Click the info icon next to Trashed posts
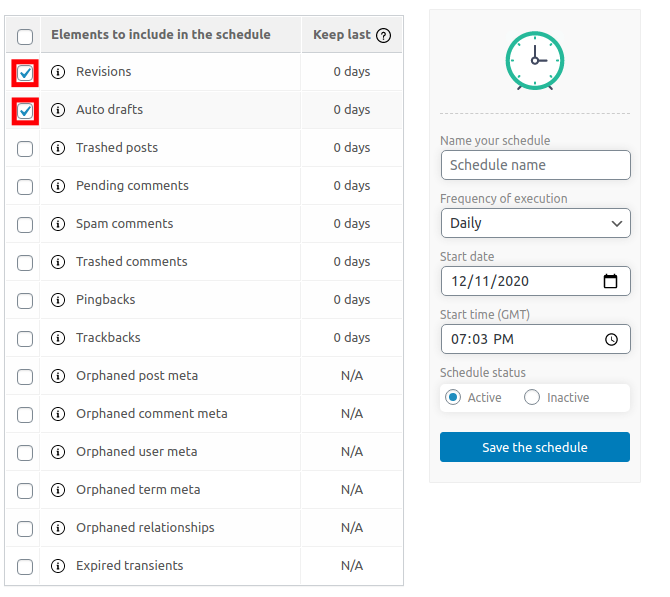The image size is (670, 597). (x=58, y=148)
